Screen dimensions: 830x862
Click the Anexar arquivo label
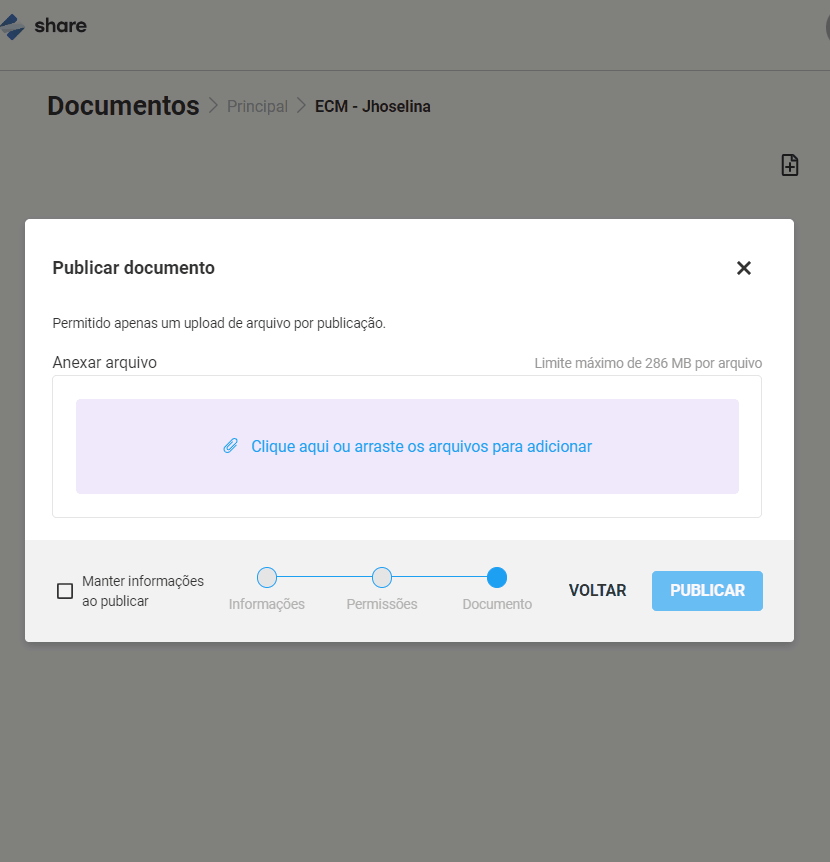[x=104, y=363]
